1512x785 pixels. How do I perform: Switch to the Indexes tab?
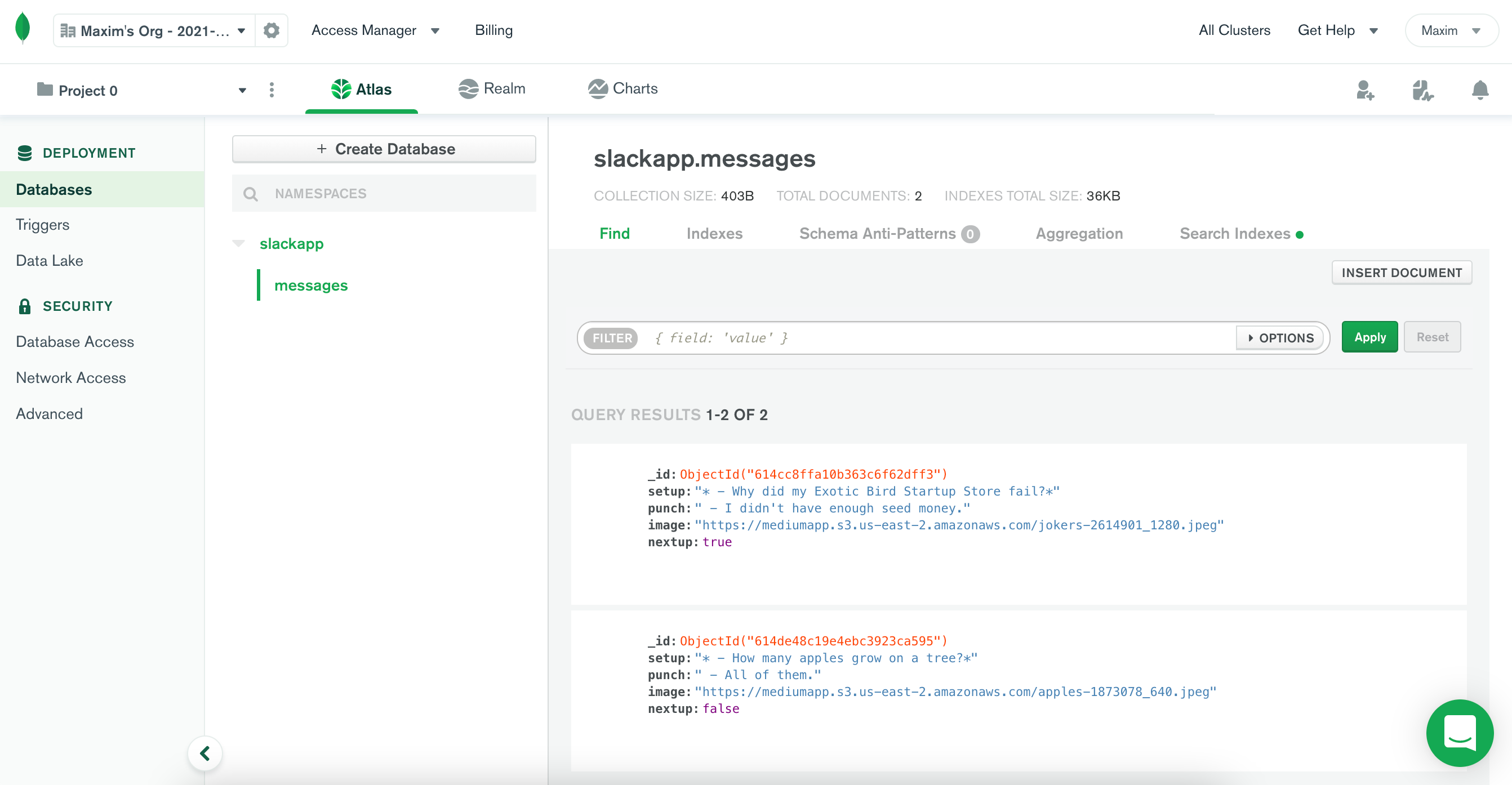714,233
